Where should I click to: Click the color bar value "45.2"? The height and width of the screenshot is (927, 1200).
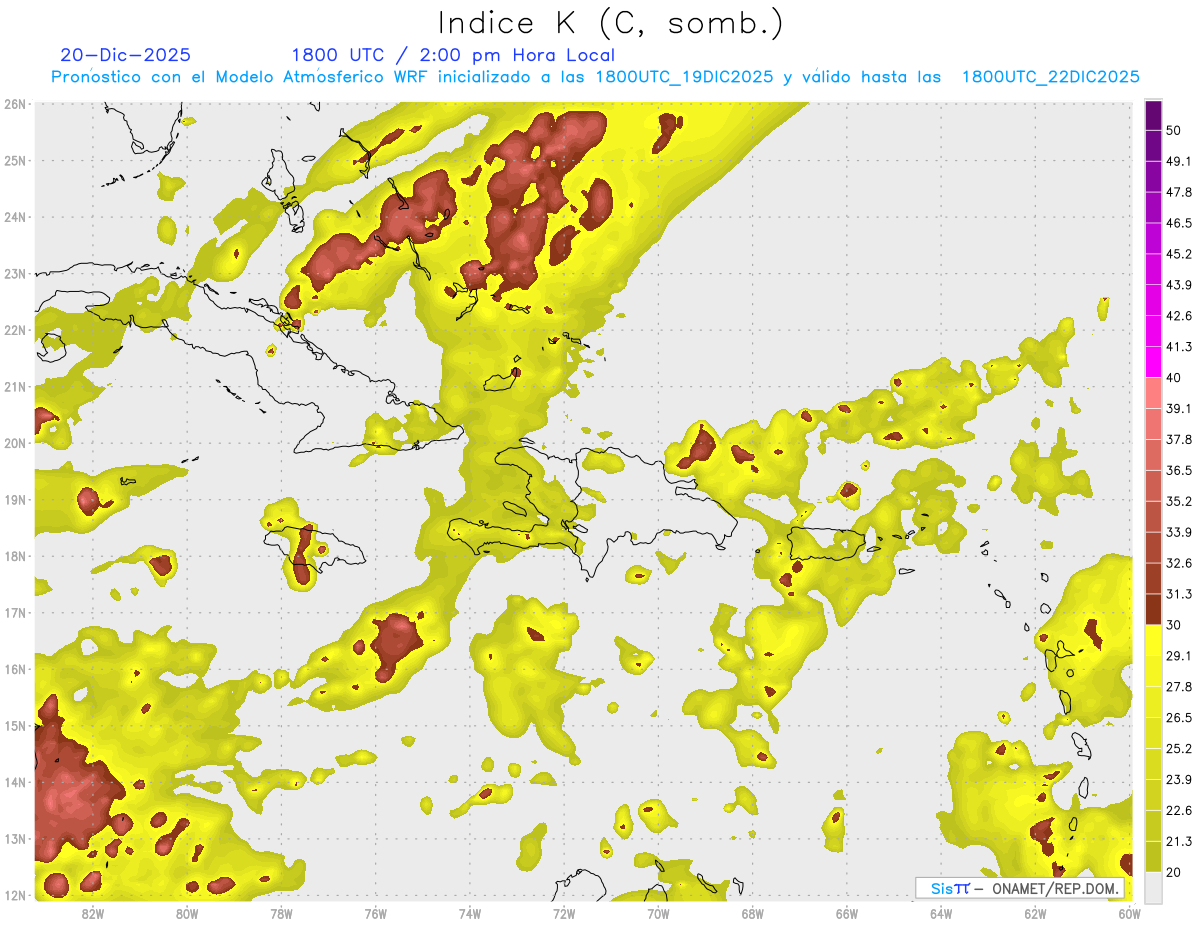click(1179, 254)
